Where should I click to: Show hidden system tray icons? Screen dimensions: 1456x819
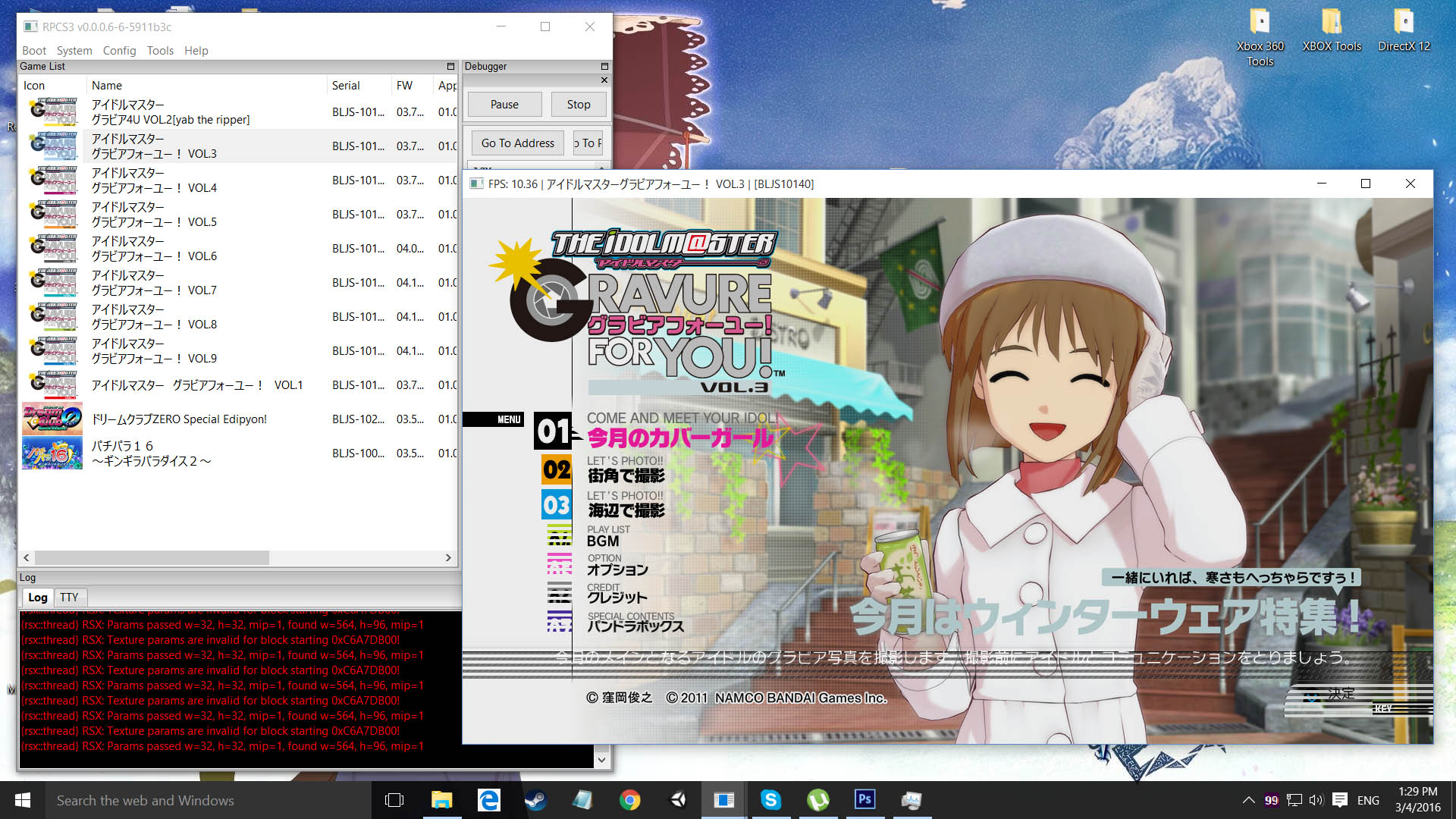[x=1248, y=800]
